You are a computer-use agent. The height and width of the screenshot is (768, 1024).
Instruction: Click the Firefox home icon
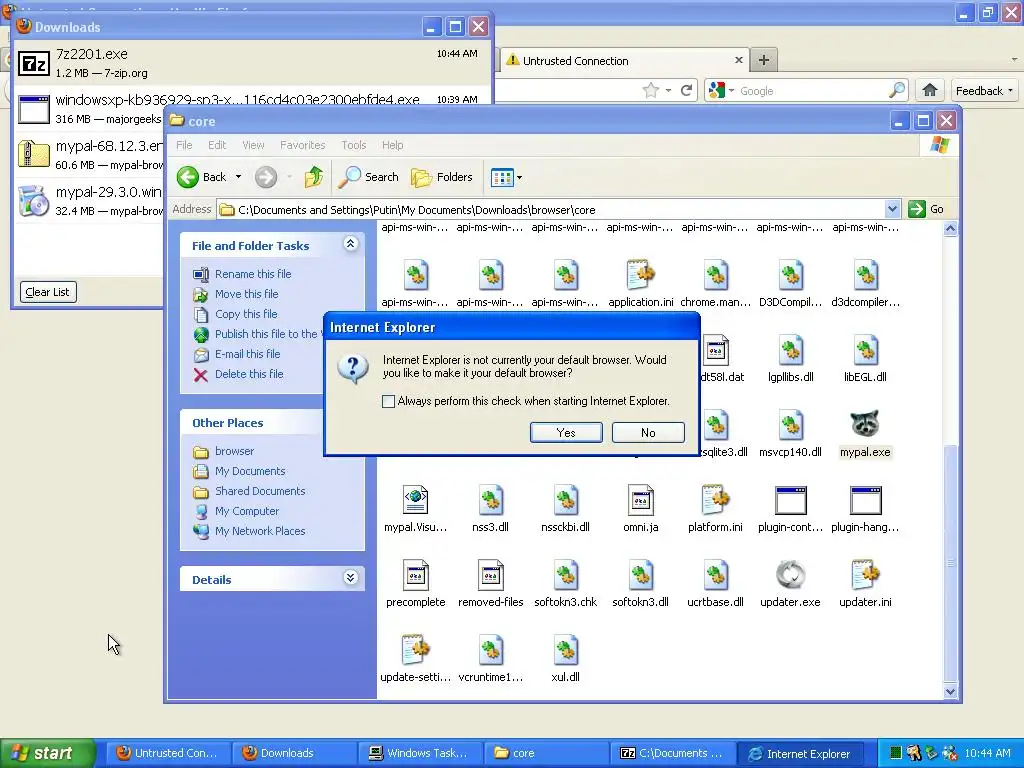pyautogui.click(x=930, y=90)
